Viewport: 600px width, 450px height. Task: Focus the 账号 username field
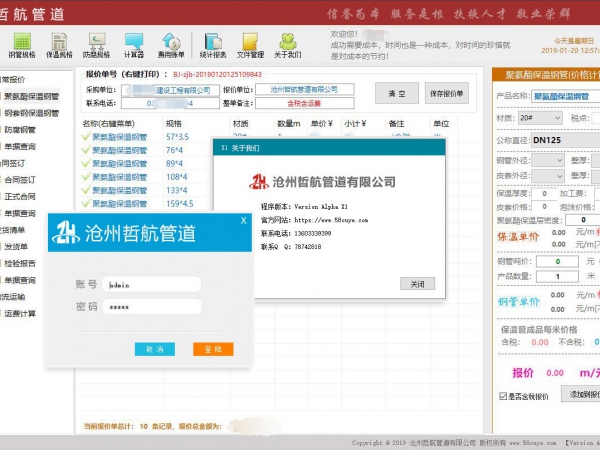[x=152, y=284]
